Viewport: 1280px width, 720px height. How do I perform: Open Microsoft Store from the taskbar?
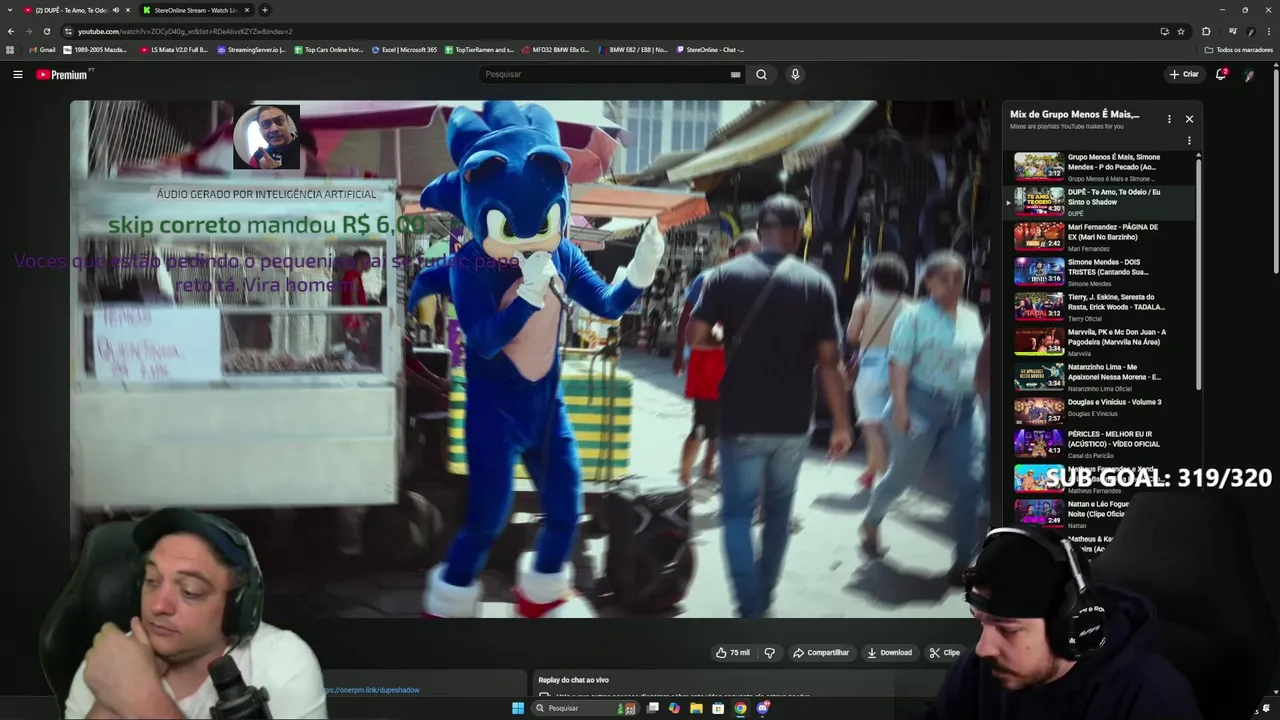click(718, 708)
